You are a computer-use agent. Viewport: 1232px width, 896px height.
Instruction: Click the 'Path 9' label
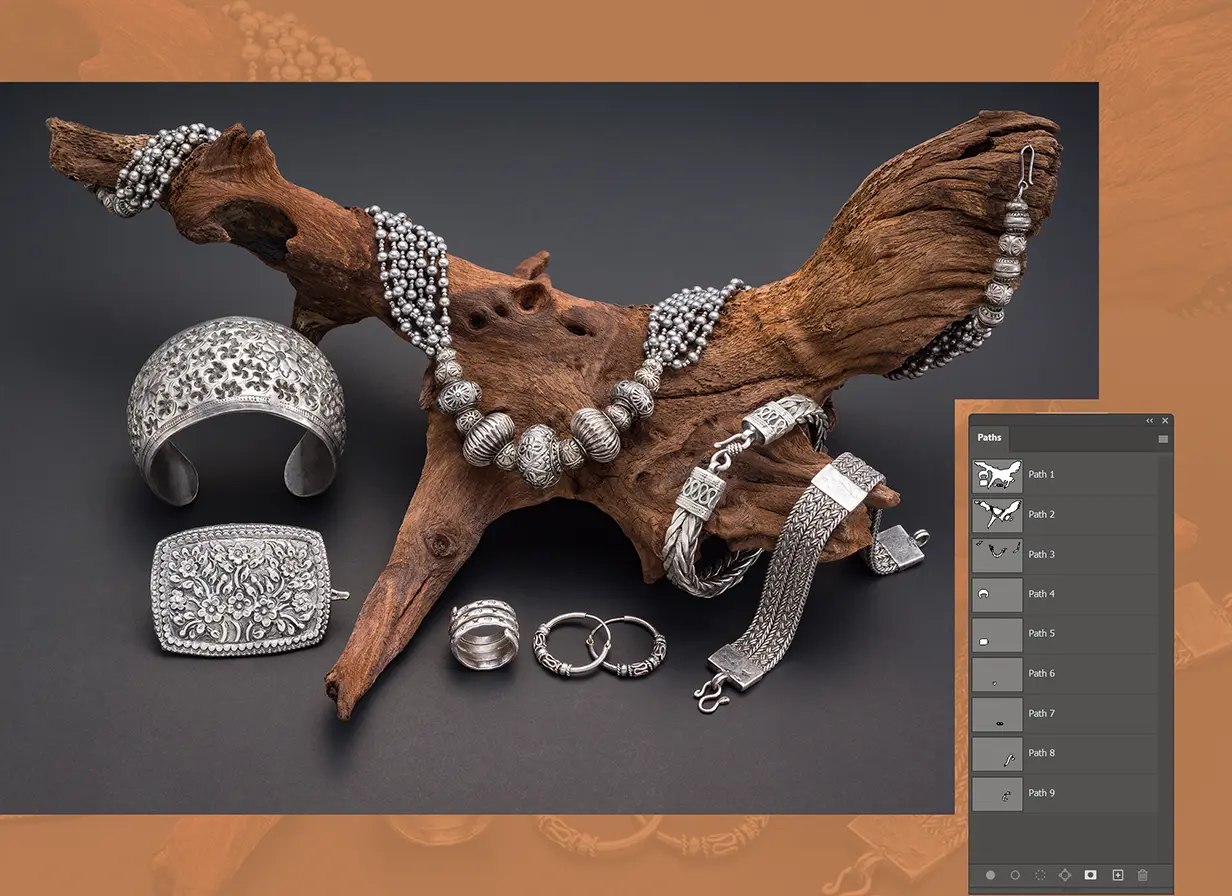point(1041,793)
